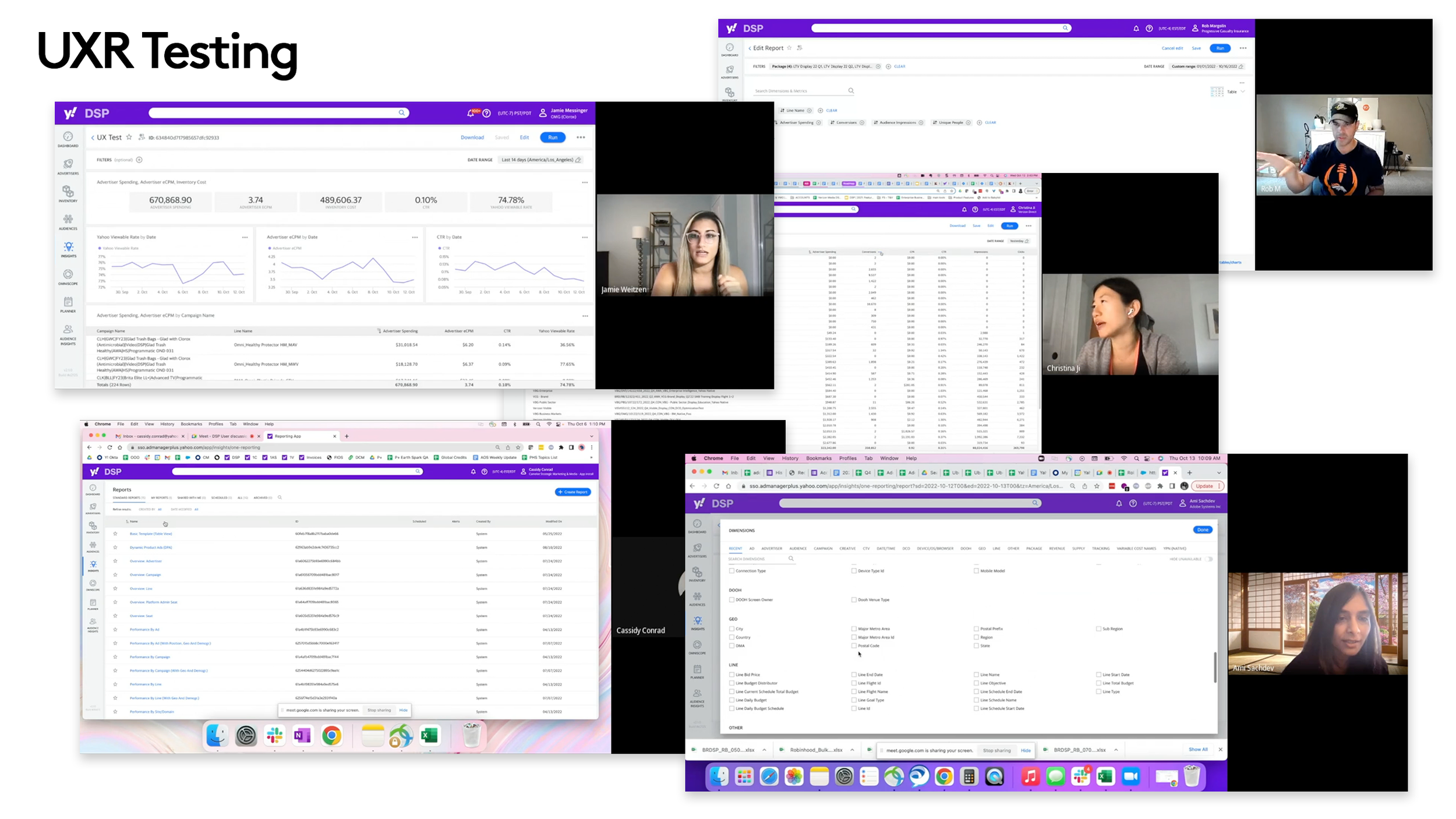Open Omniscope in UX Test window sidebar

point(68,277)
